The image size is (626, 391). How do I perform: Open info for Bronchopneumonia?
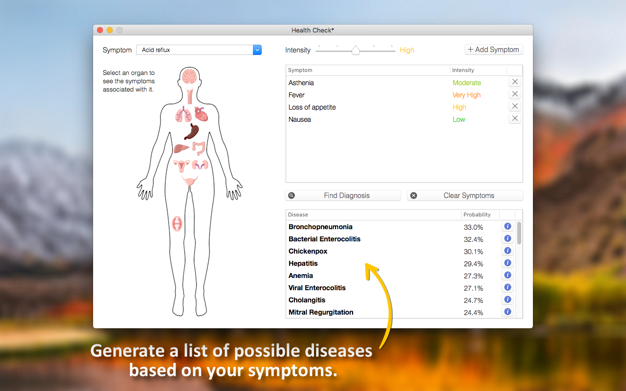pyautogui.click(x=507, y=226)
